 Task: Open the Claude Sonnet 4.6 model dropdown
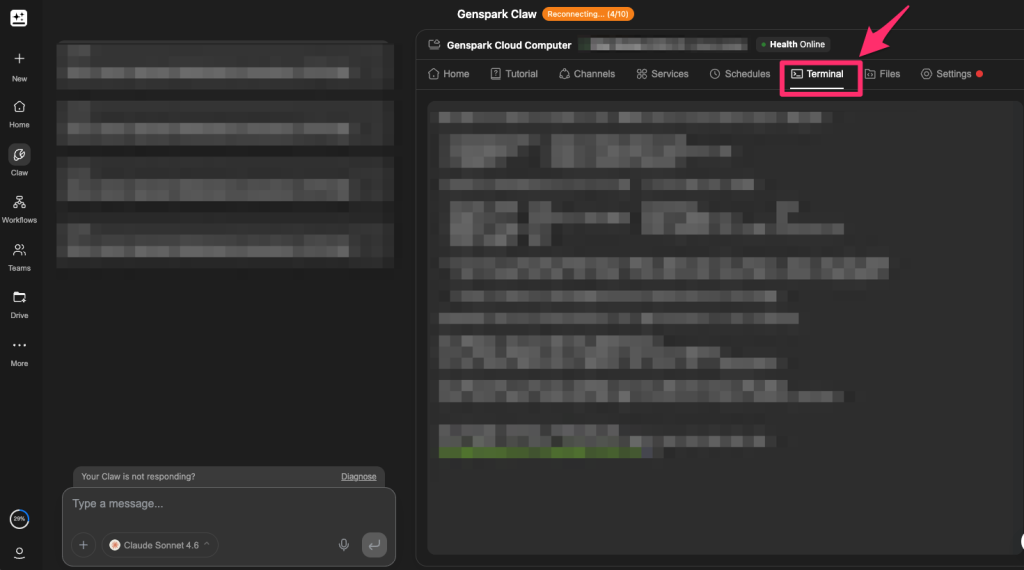160,545
